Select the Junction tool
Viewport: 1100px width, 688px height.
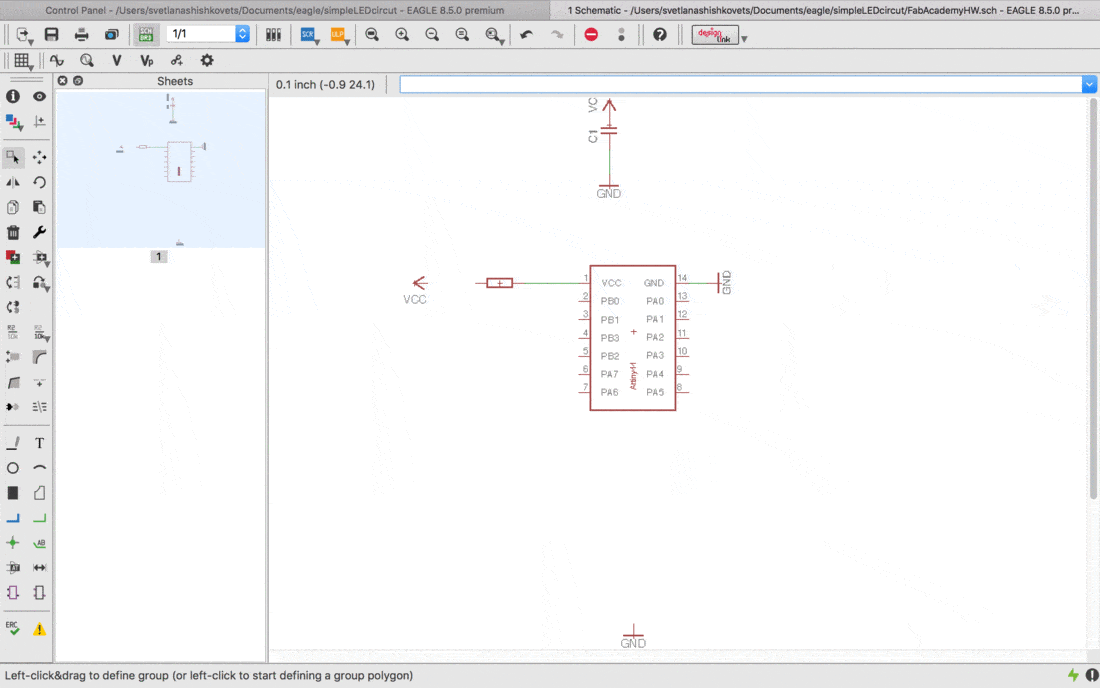point(13,543)
